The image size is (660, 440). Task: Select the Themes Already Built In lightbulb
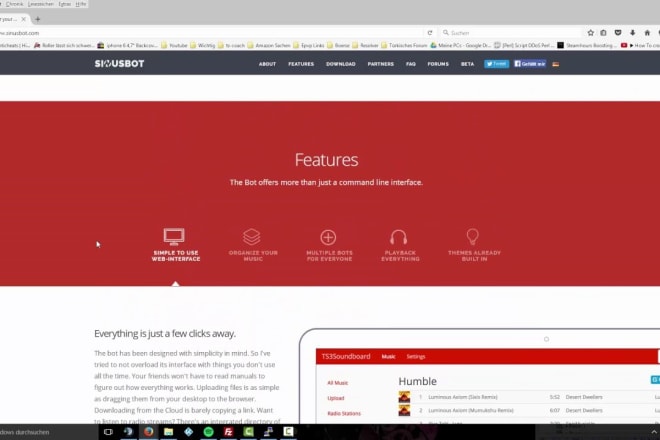(473, 237)
